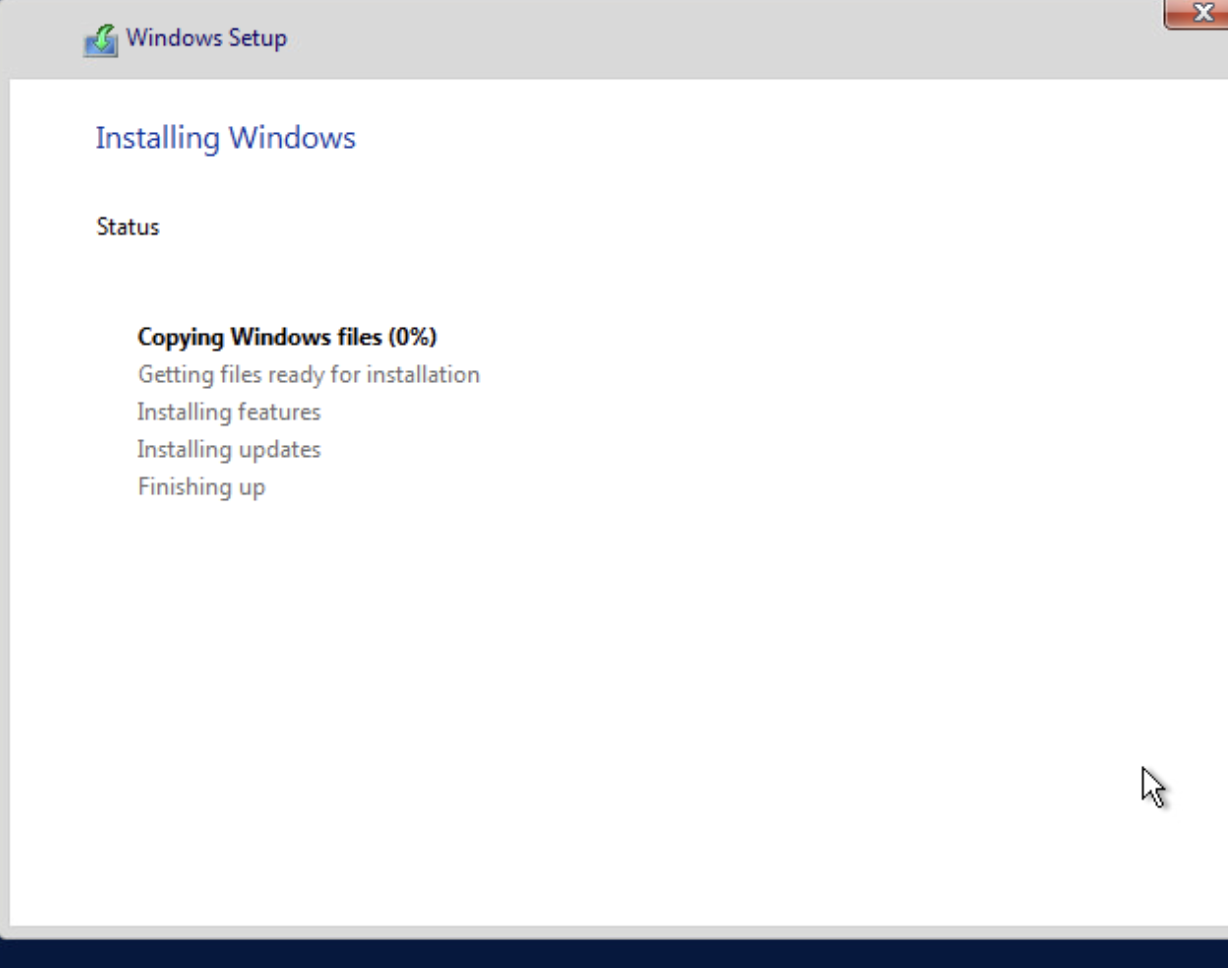Click the "Installing features" step

228,412
